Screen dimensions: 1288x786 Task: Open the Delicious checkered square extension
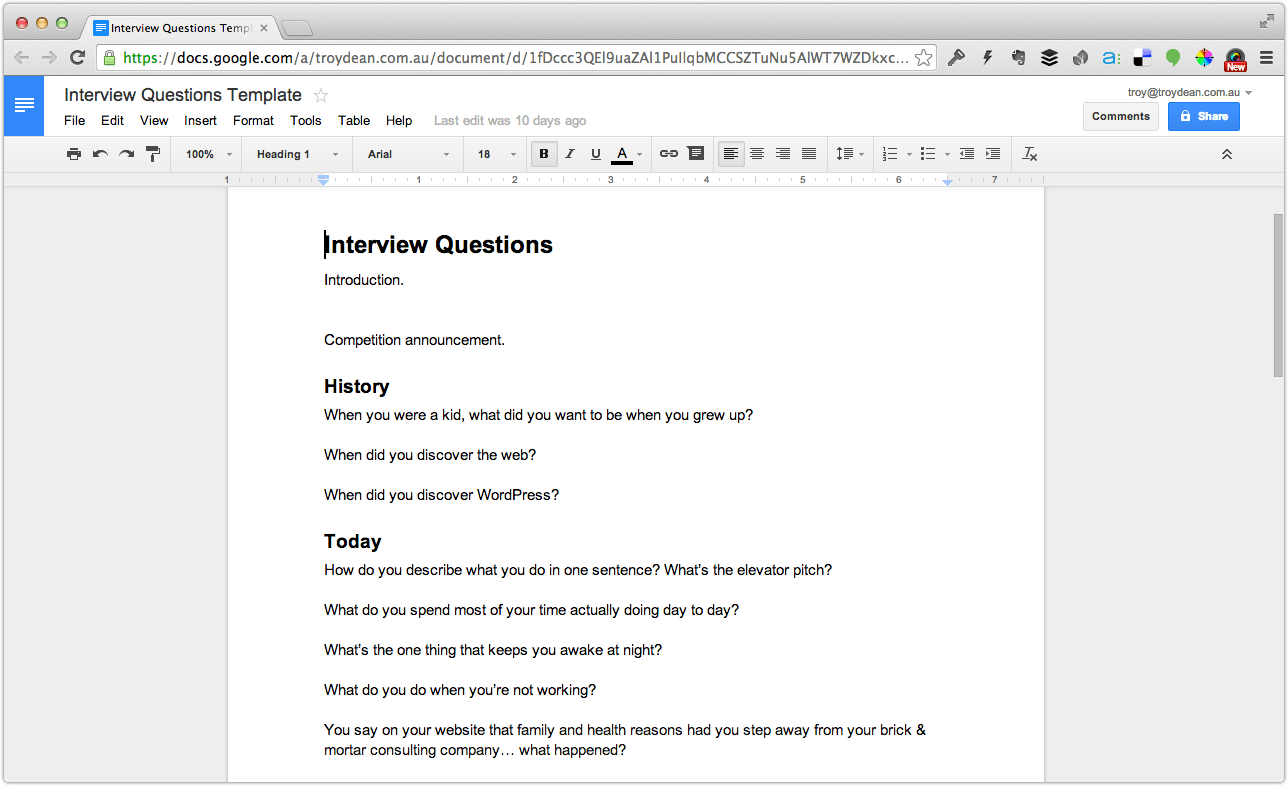pos(1142,57)
